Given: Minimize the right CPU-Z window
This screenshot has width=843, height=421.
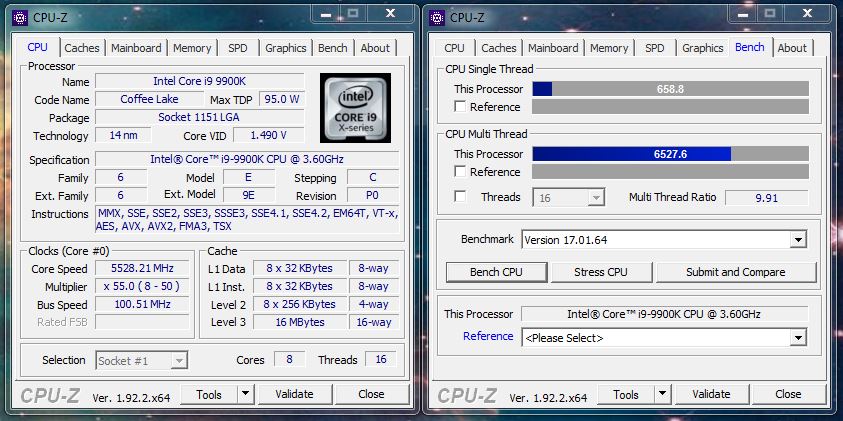Looking at the screenshot, I should coord(743,15).
